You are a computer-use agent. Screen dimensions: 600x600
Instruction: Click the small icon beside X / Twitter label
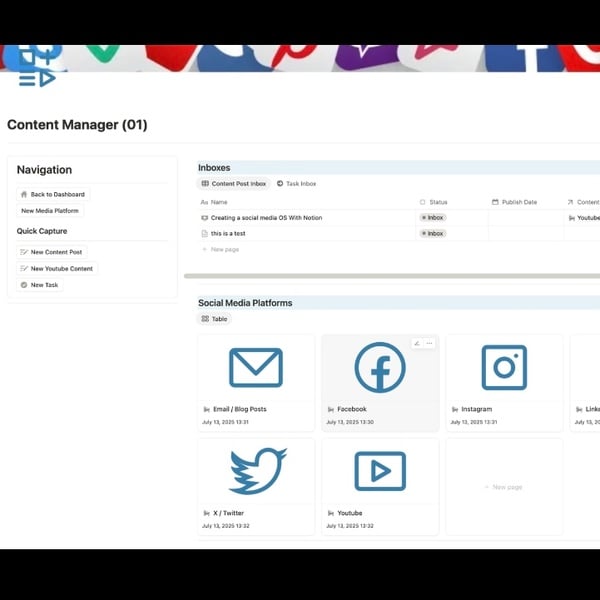[x=207, y=513]
